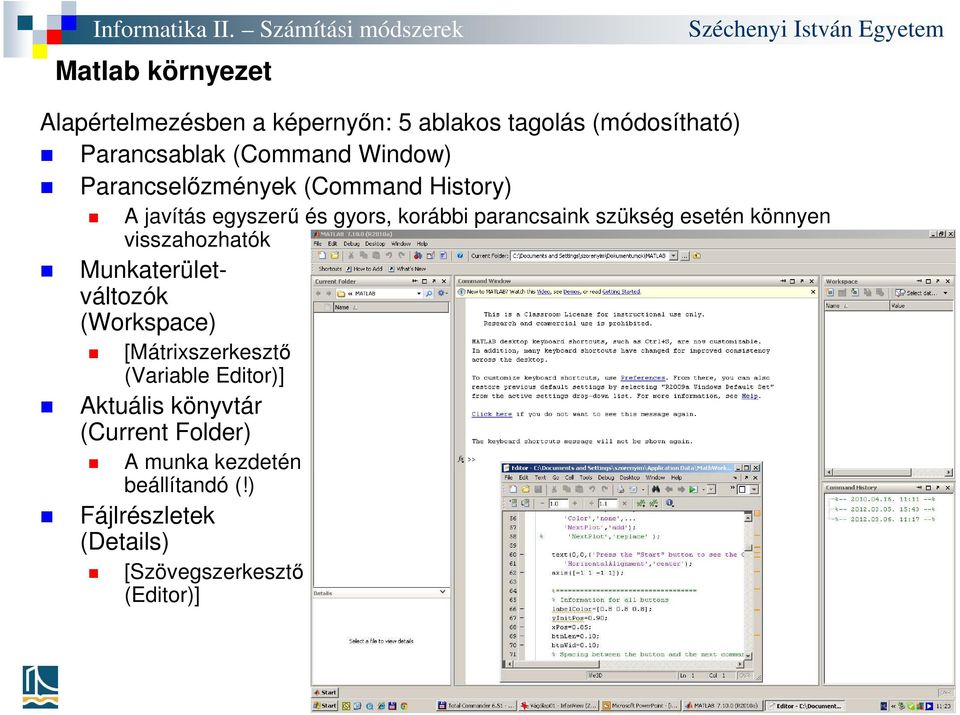The width and height of the screenshot is (960, 715).
Task: Click MATLAB Start button at bottom left
Action: click(325, 692)
